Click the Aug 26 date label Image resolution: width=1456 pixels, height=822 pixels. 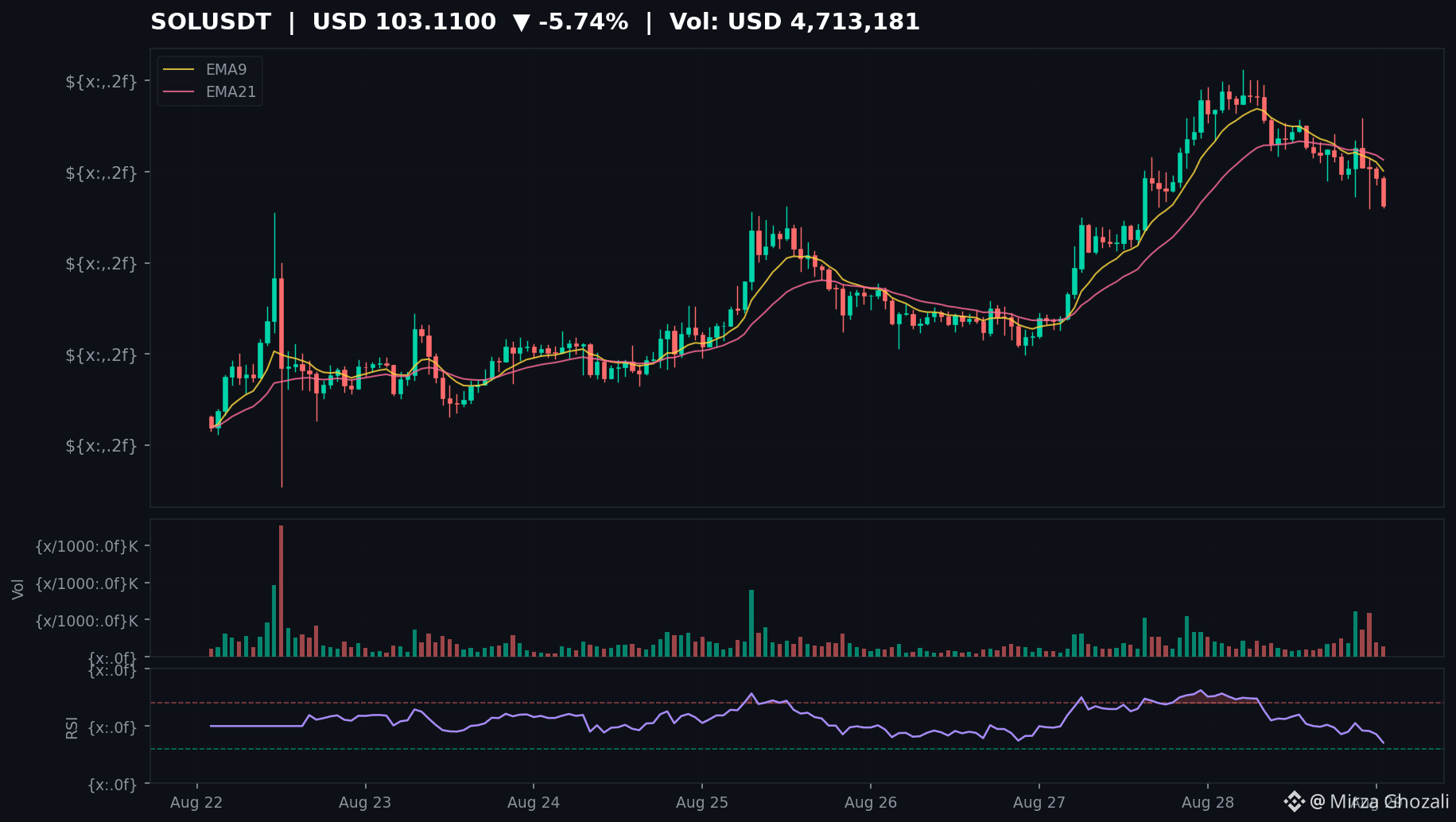click(871, 802)
